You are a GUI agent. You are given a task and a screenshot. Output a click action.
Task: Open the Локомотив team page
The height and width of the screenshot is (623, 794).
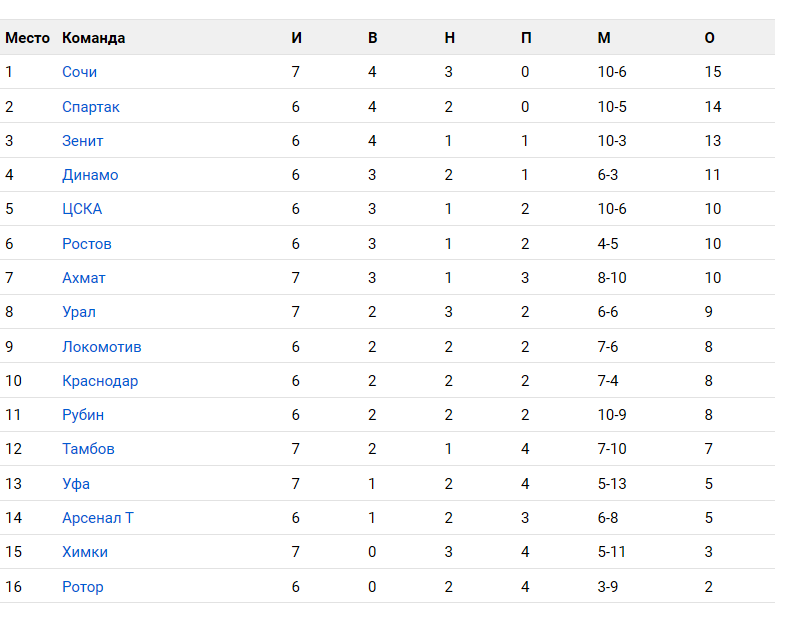pyautogui.click(x=102, y=347)
